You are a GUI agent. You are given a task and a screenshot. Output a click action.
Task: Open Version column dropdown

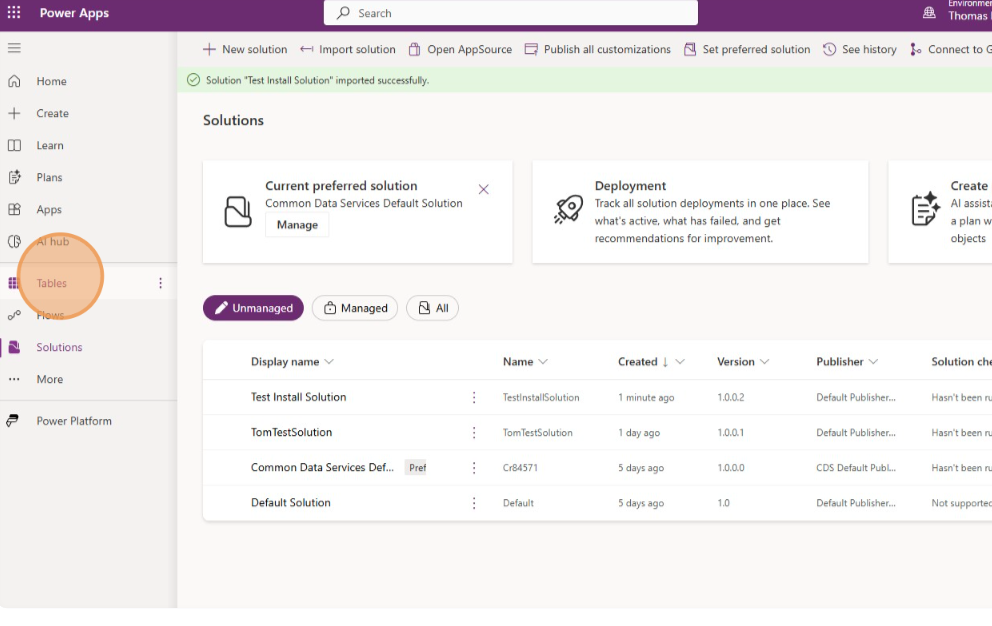[x=764, y=362]
